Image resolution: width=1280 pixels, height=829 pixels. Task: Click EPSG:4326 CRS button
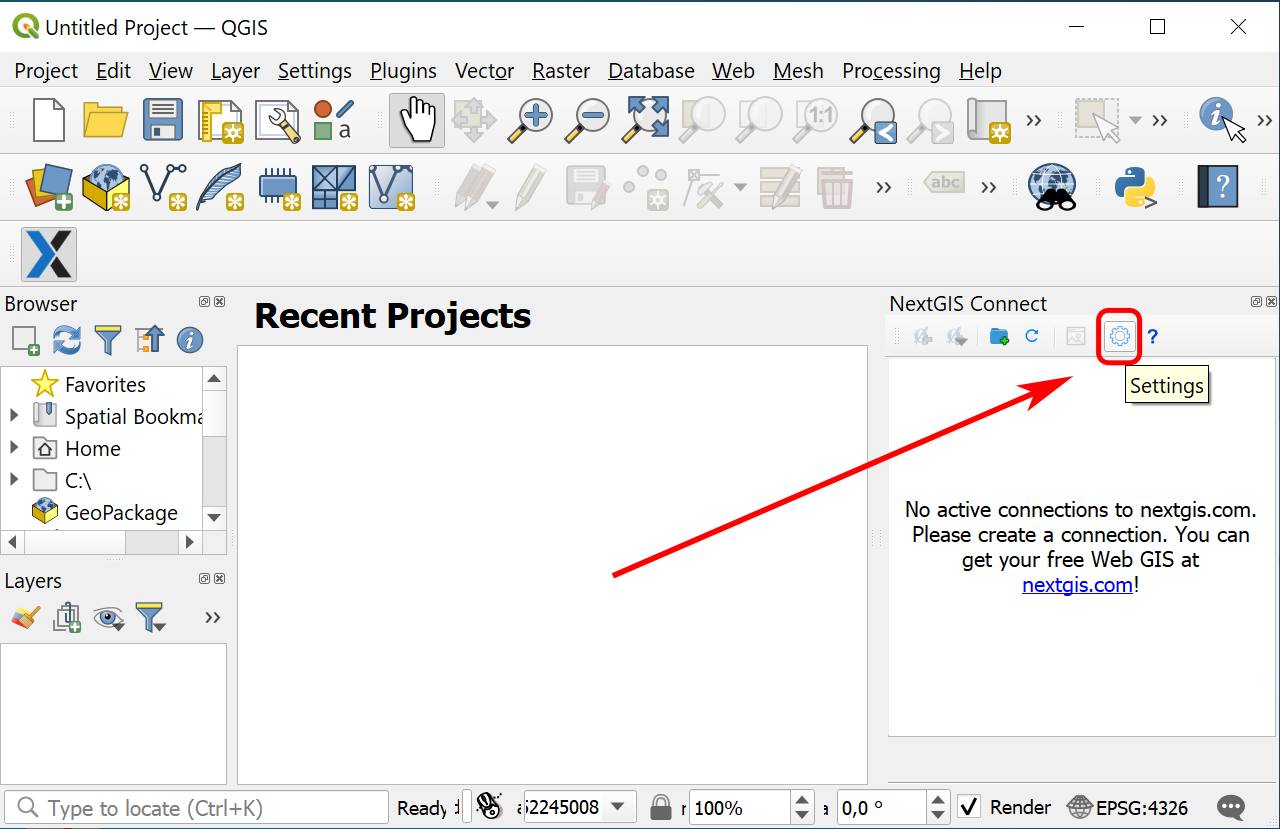1129,807
